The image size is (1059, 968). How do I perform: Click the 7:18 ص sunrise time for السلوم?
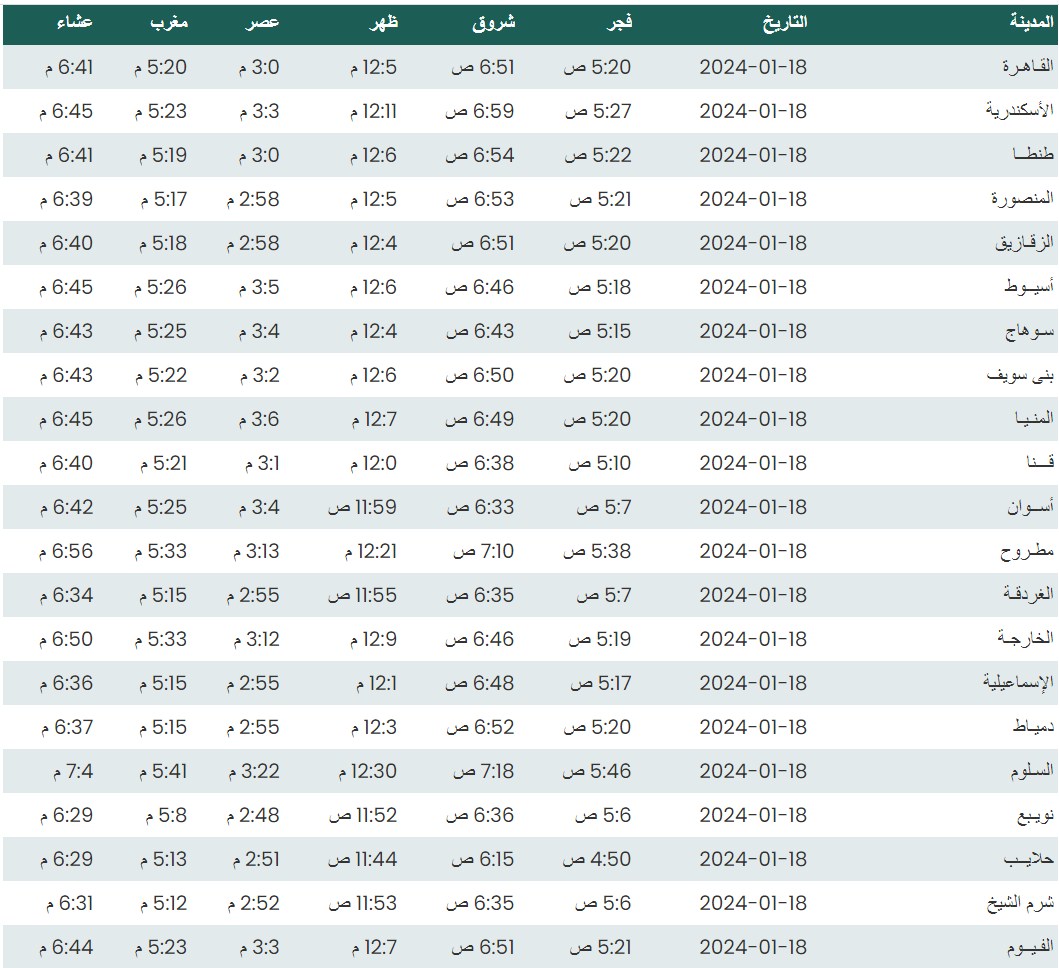coord(484,771)
